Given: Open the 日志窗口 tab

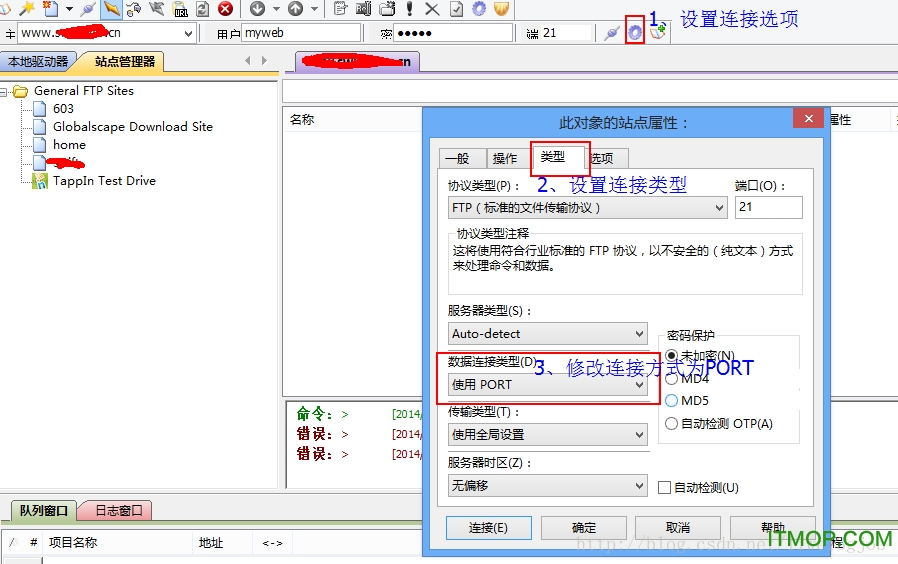Looking at the screenshot, I should coord(118,511).
